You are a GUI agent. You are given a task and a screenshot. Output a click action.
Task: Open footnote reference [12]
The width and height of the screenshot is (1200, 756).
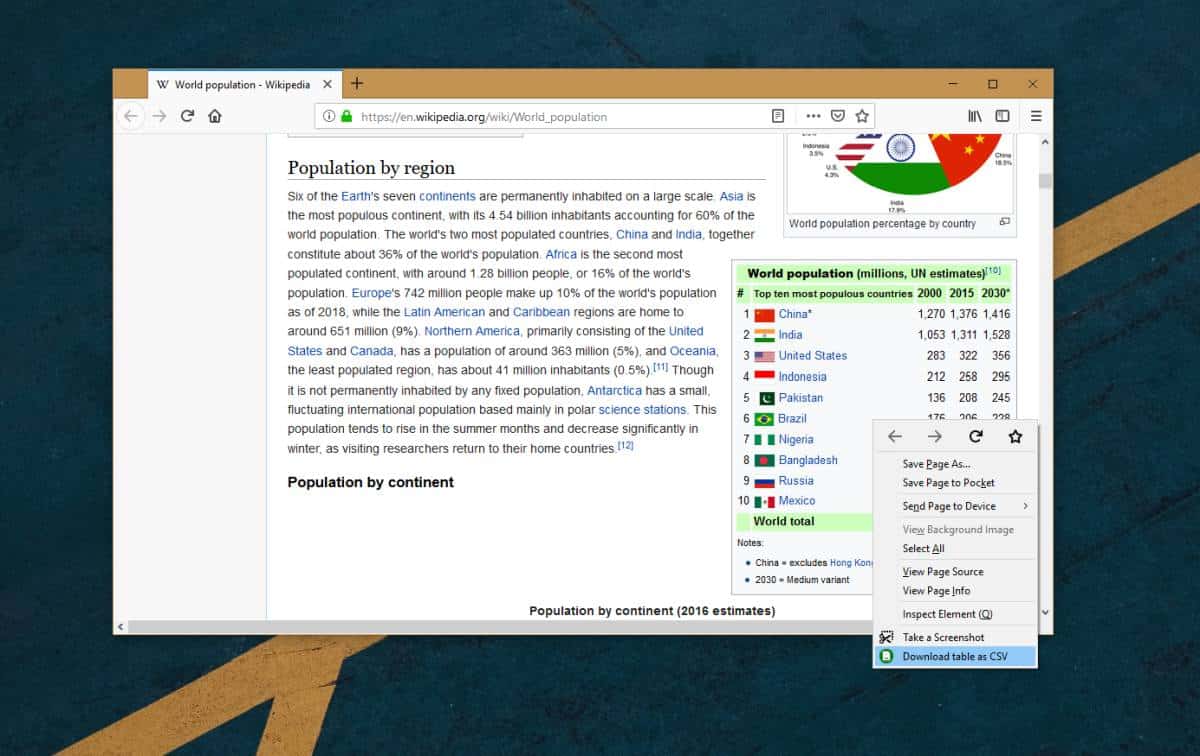[625, 445]
